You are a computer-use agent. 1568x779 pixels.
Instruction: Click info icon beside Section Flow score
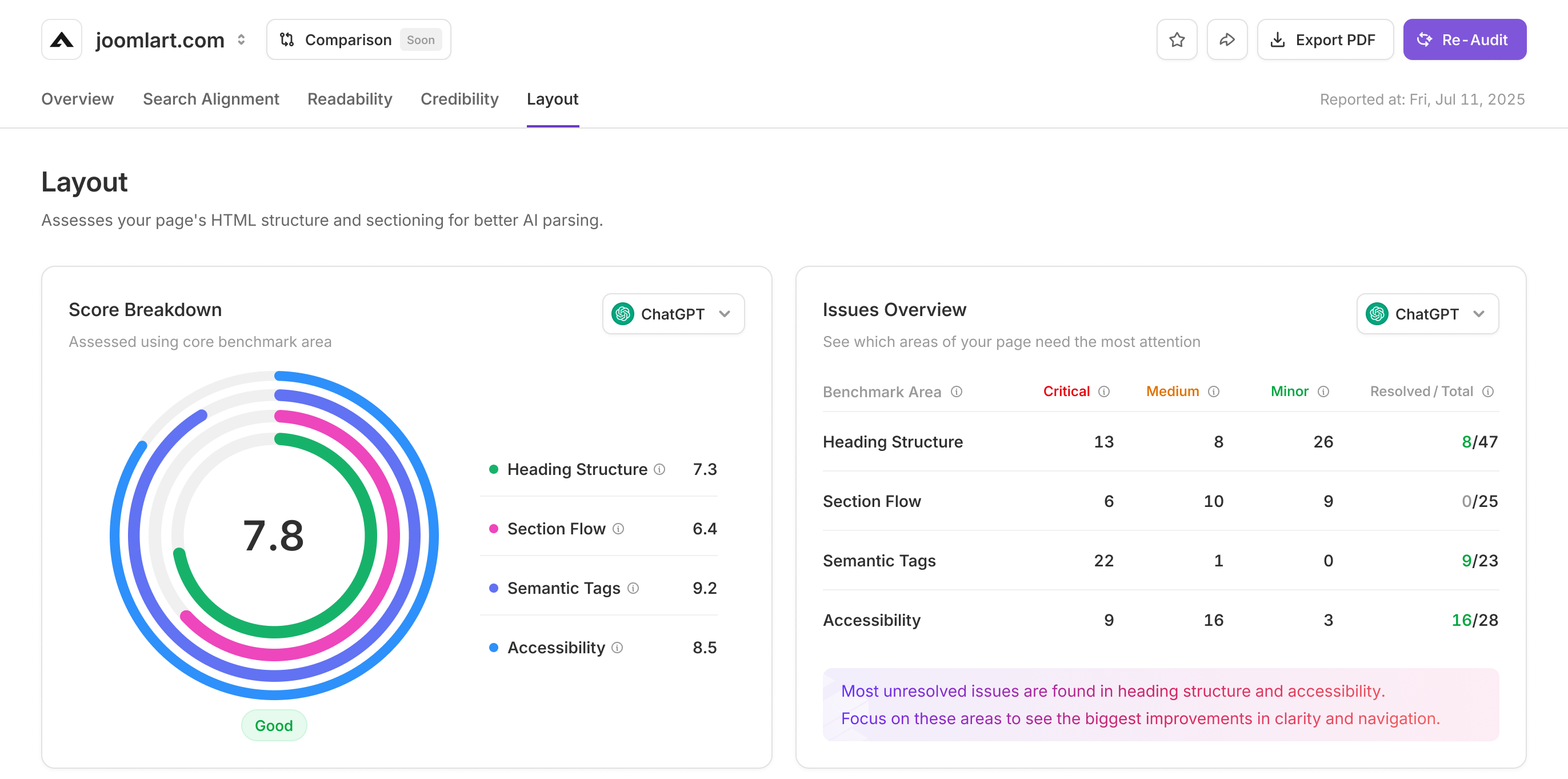pos(618,529)
